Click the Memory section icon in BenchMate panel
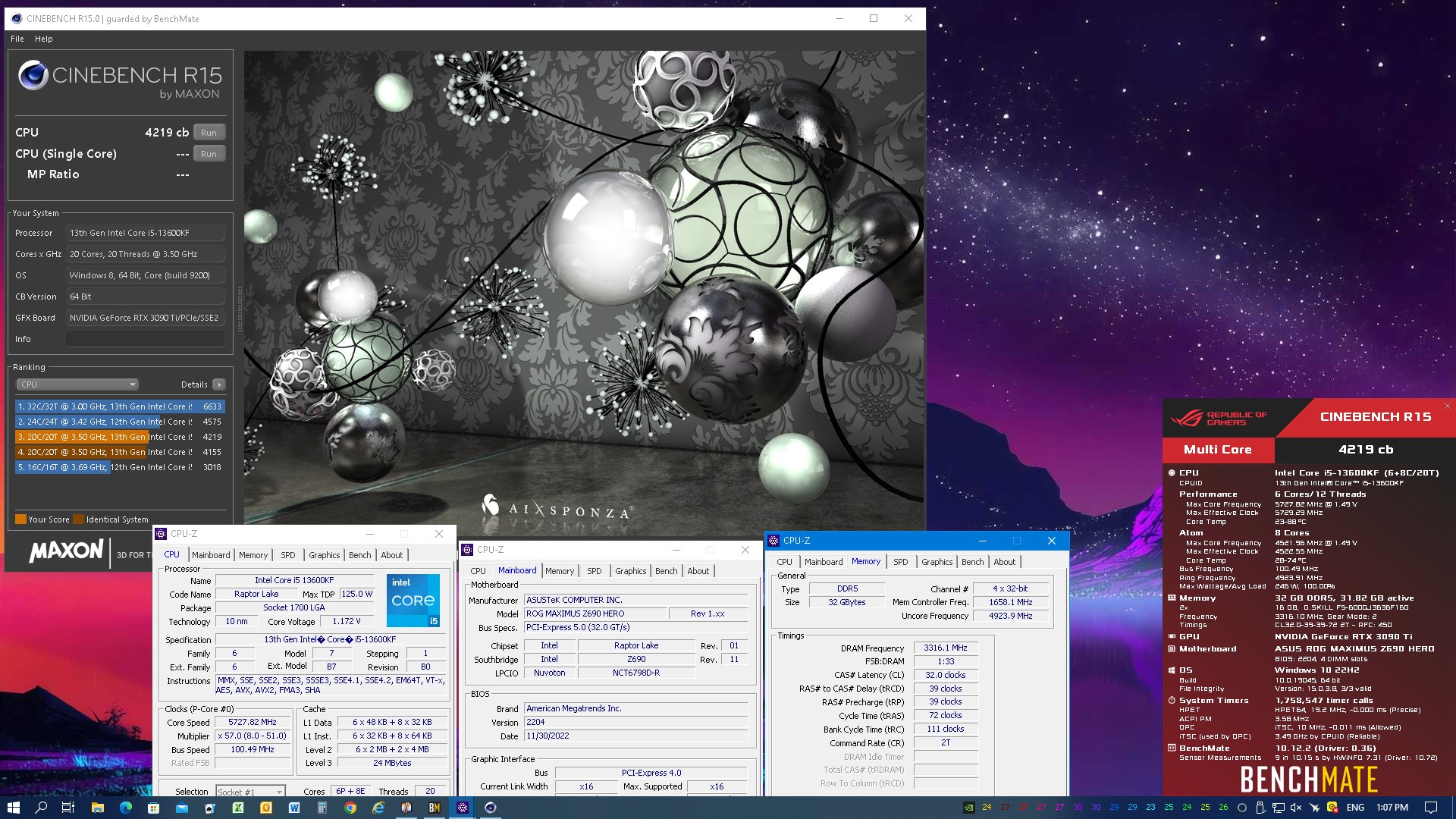Screen dimensions: 1456x819 (1172, 598)
